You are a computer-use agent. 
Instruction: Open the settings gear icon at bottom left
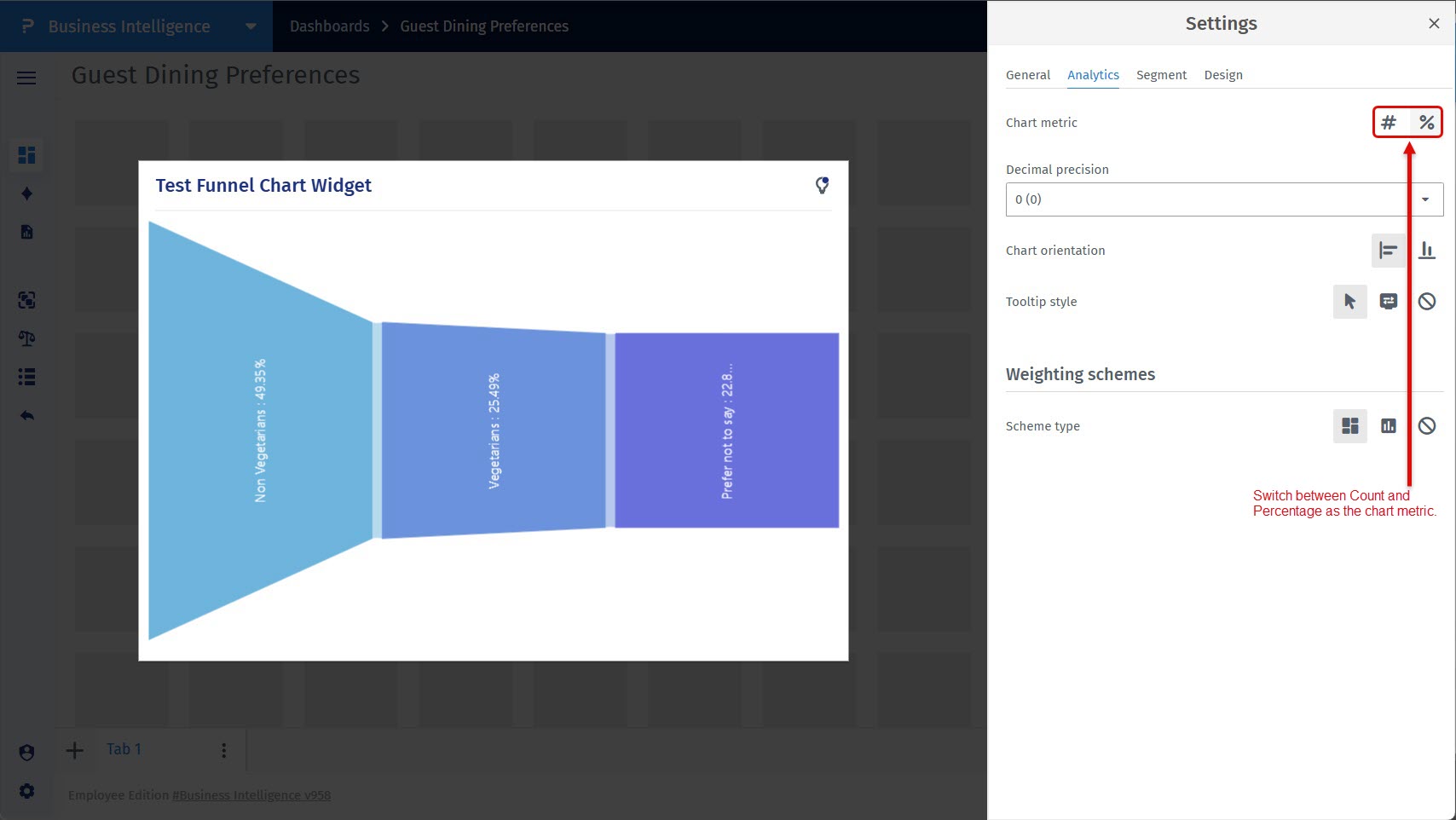(26, 791)
